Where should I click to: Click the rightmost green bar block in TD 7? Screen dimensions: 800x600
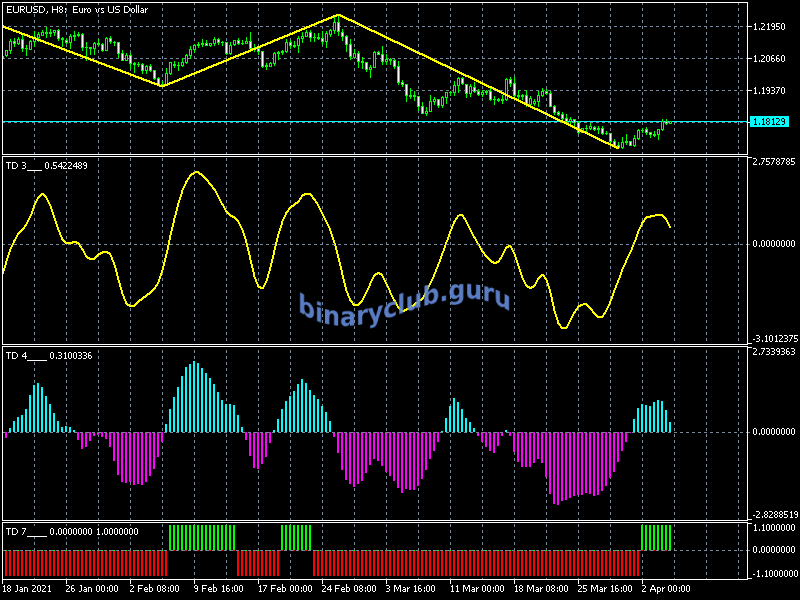coord(656,537)
